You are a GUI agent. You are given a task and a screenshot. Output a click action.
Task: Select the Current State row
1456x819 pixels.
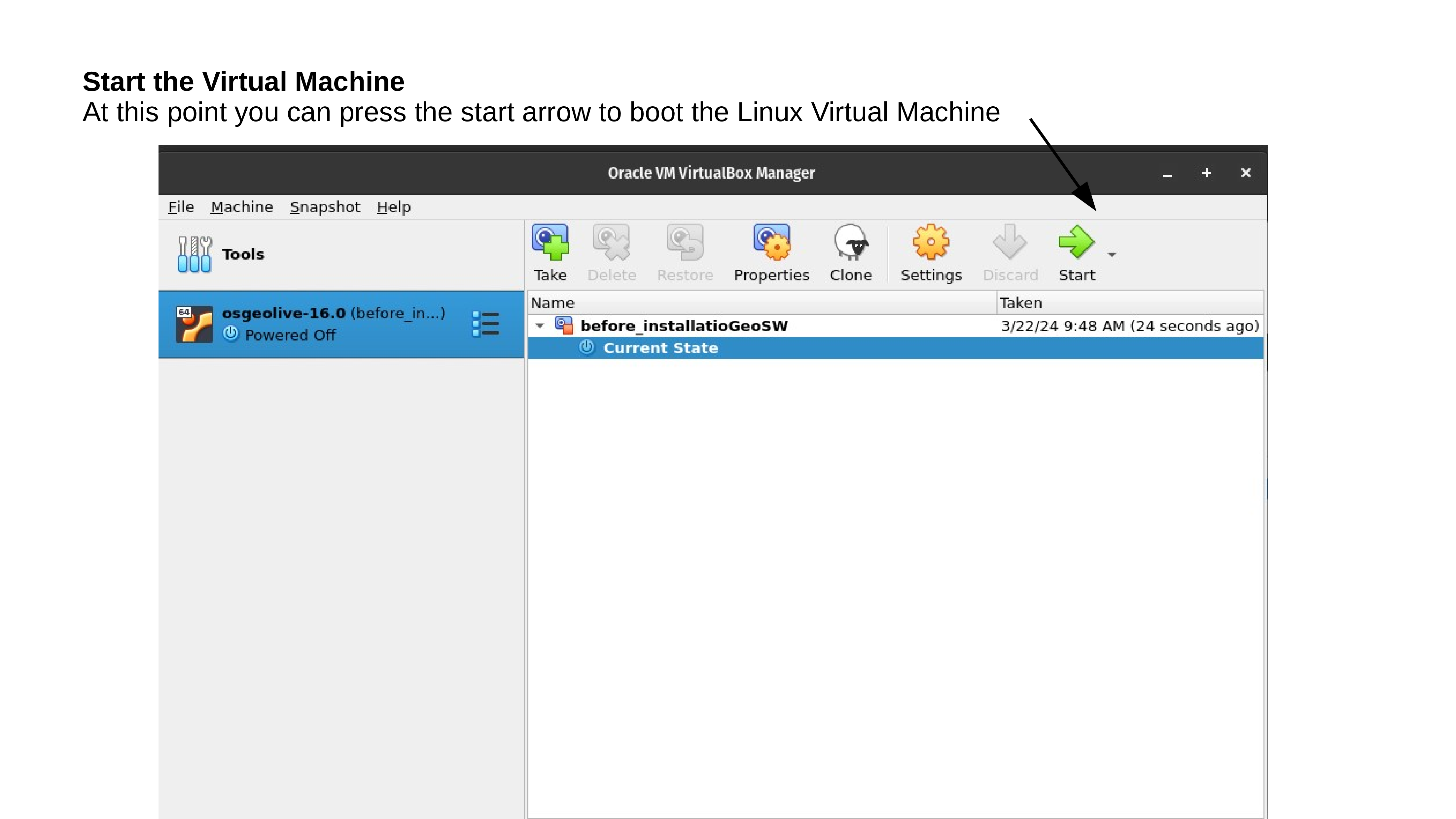click(x=895, y=348)
